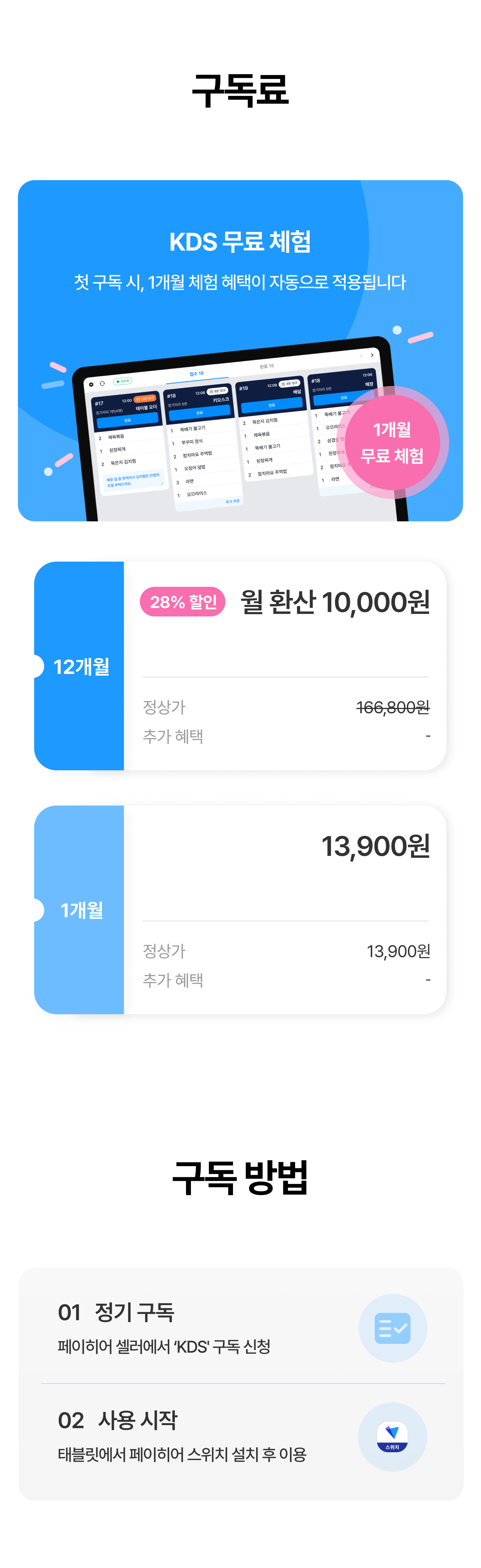Click 완료 button on order #17

pyautogui.click(x=127, y=420)
